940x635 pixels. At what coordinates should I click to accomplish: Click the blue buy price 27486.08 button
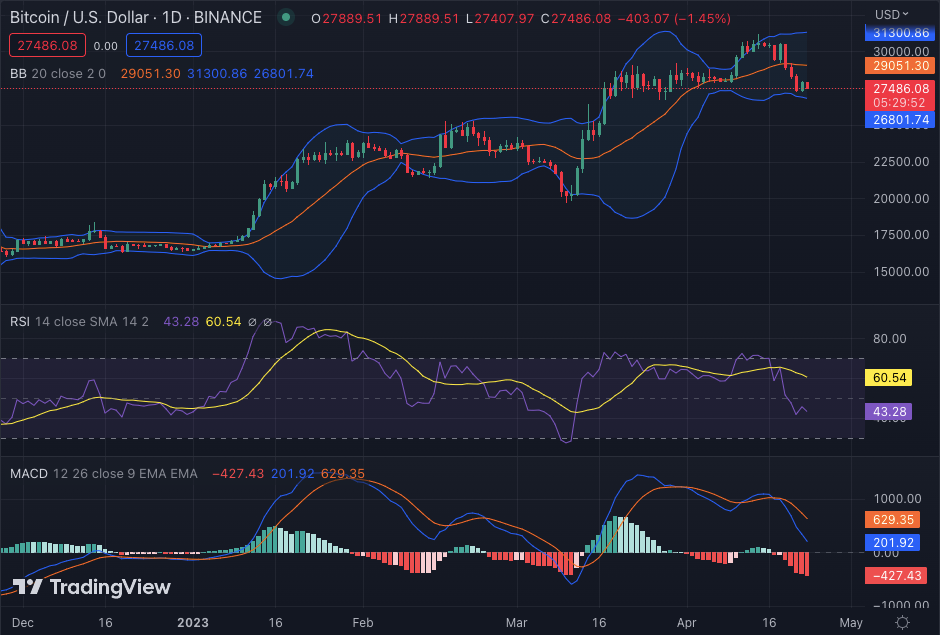(x=164, y=46)
